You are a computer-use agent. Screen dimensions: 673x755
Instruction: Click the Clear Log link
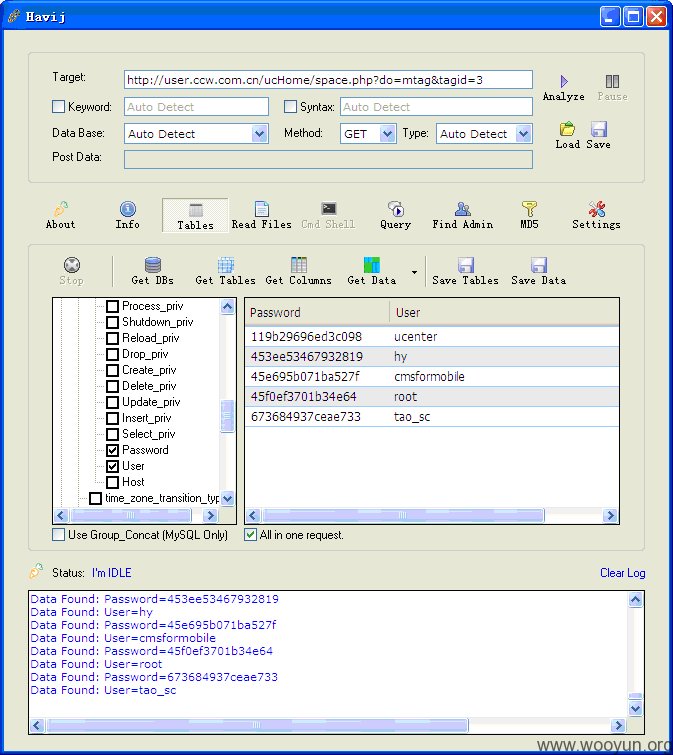coord(622,573)
